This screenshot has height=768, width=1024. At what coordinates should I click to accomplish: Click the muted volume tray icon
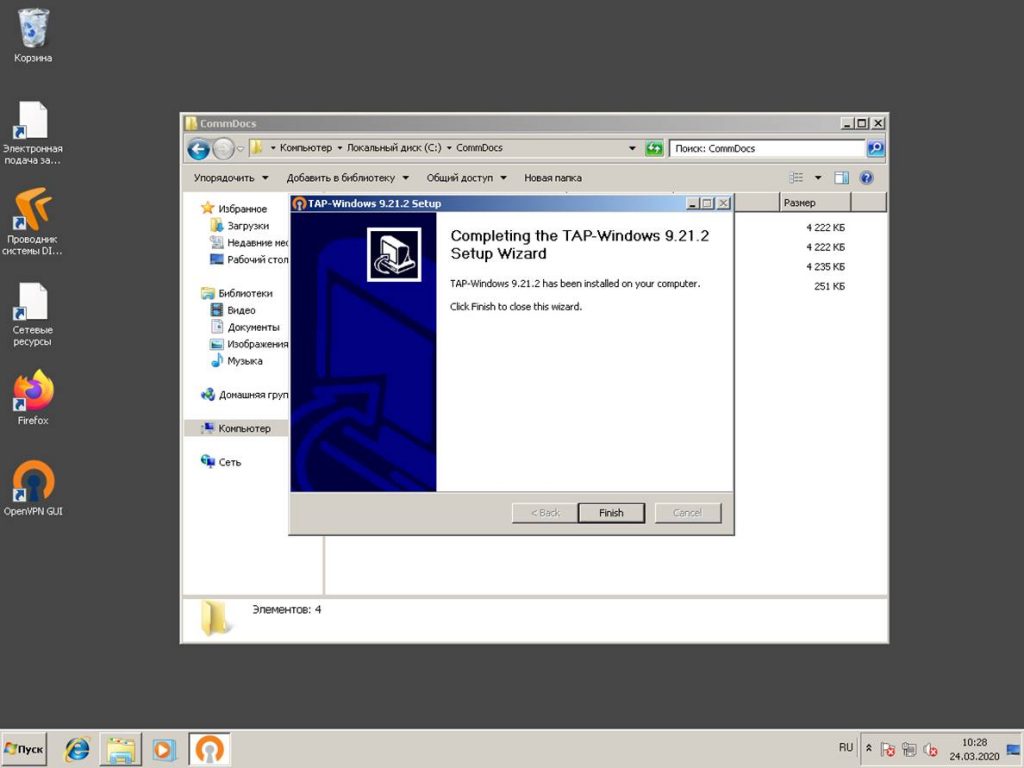coord(931,749)
